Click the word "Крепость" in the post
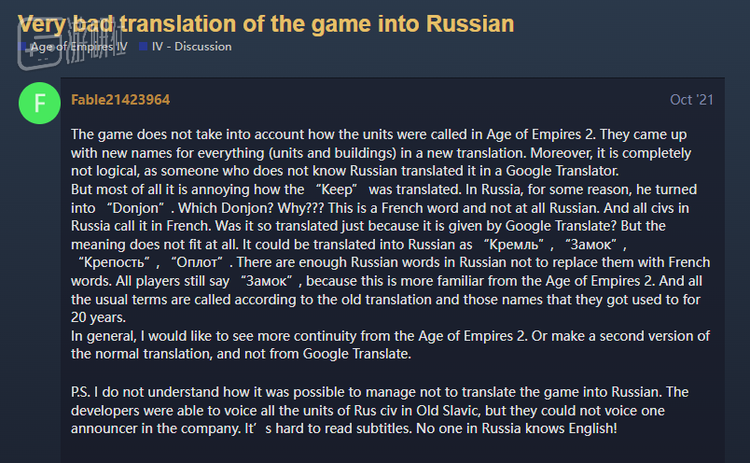The height and width of the screenshot is (463, 750). tap(114, 262)
